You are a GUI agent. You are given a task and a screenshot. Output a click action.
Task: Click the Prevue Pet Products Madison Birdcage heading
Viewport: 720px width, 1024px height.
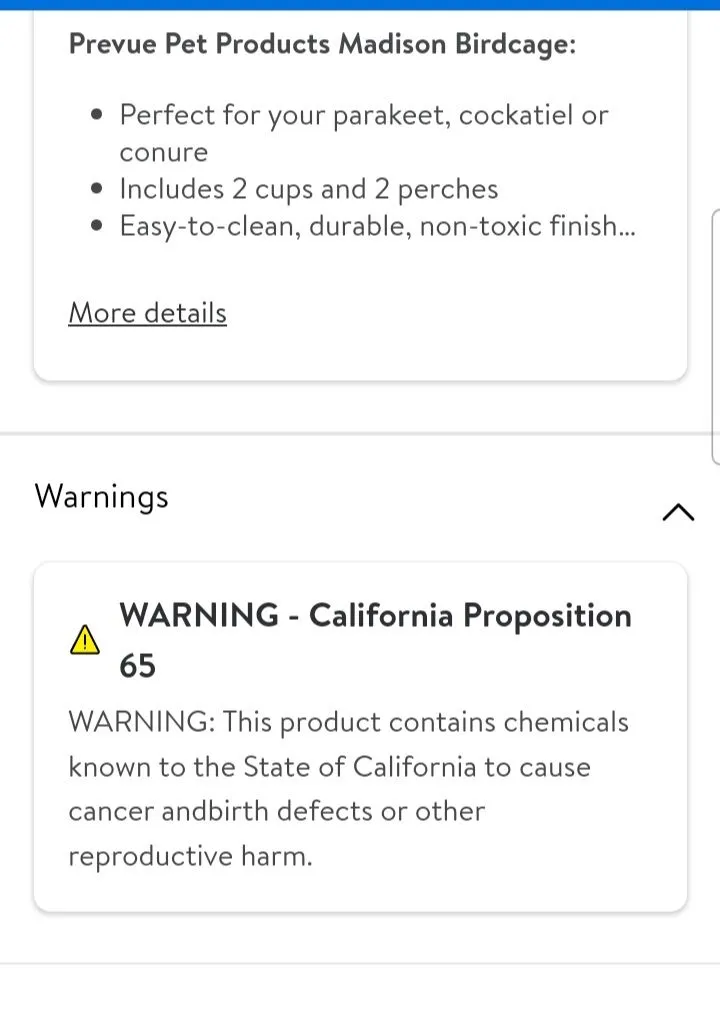pyautogui.click(x=322, y=44)
